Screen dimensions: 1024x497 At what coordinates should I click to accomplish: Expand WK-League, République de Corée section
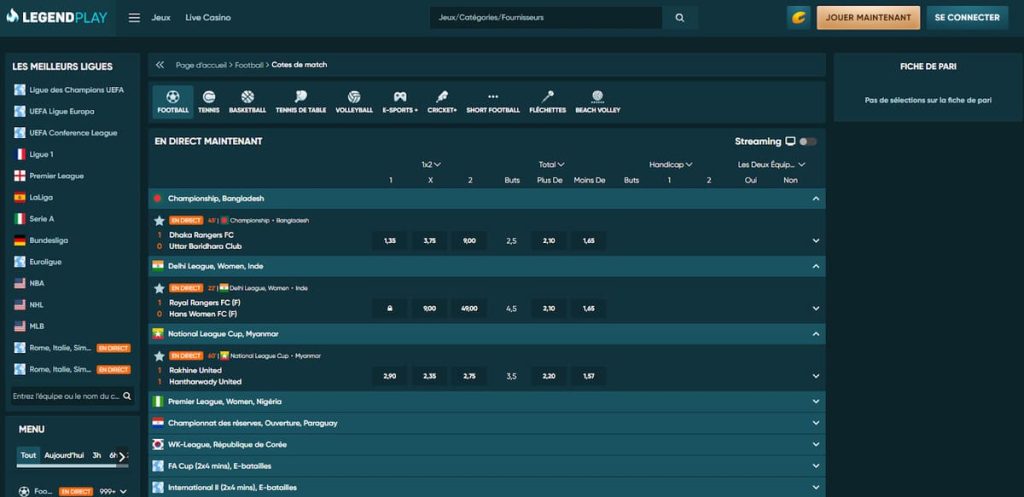(816, 445)
